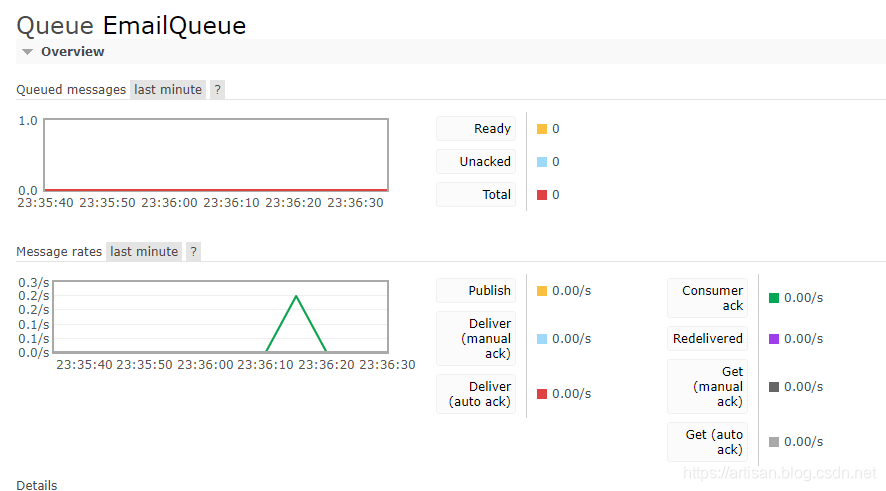Image resolution: width=886 pixels, height=491 pixels.
Task: Click the Consumer ack 0.00/s value
Action: [x=803, y=298]
